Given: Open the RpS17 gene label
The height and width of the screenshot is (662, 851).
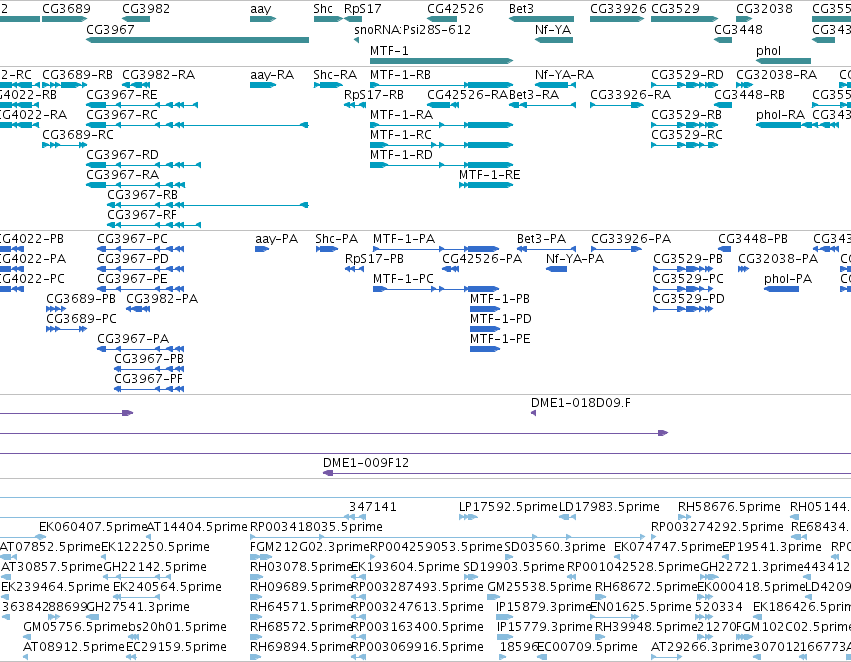Looking at the screenshot, I should [x=363, y=9].
